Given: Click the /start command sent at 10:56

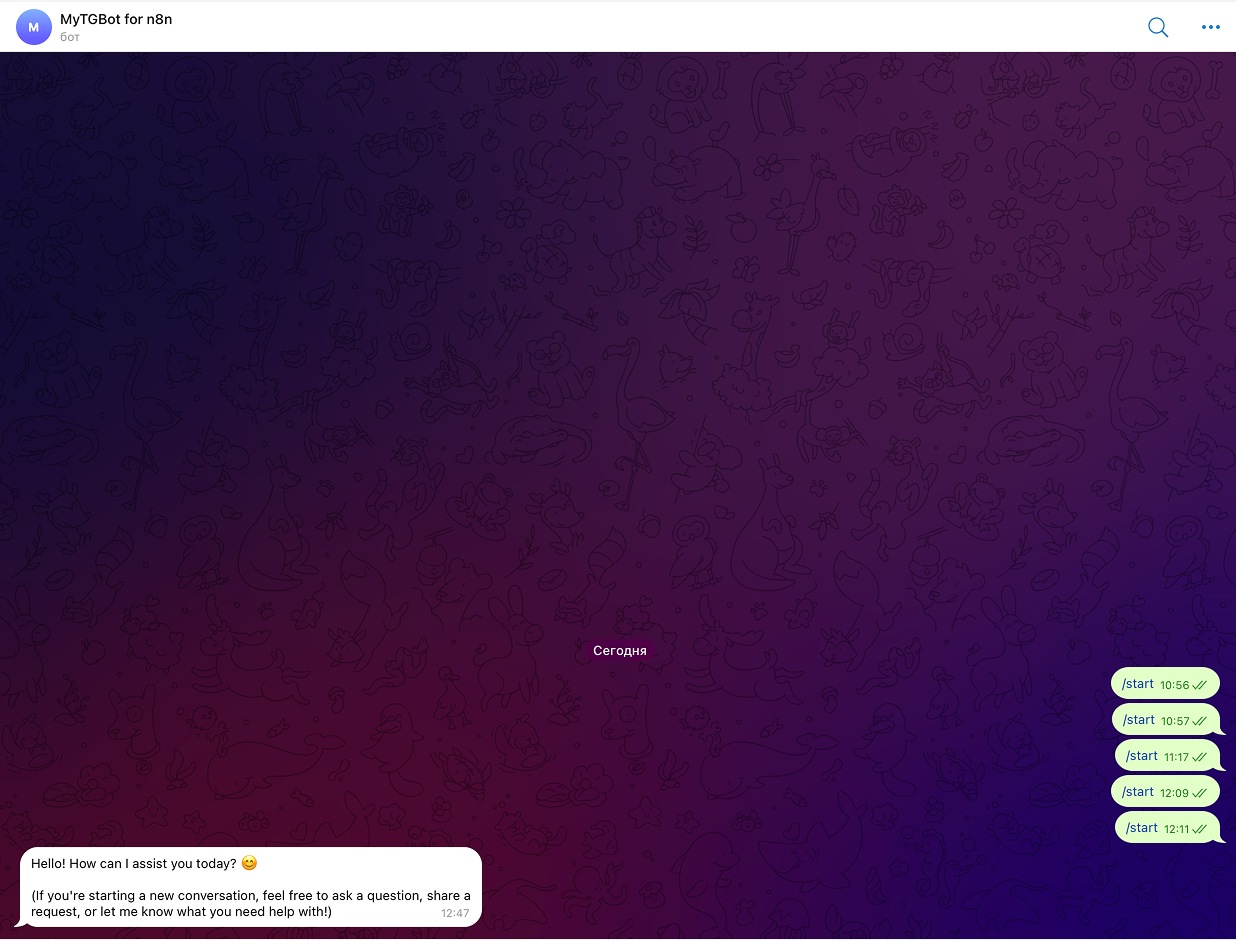Looking at the screenshot, I should [x=1138, y=684].
